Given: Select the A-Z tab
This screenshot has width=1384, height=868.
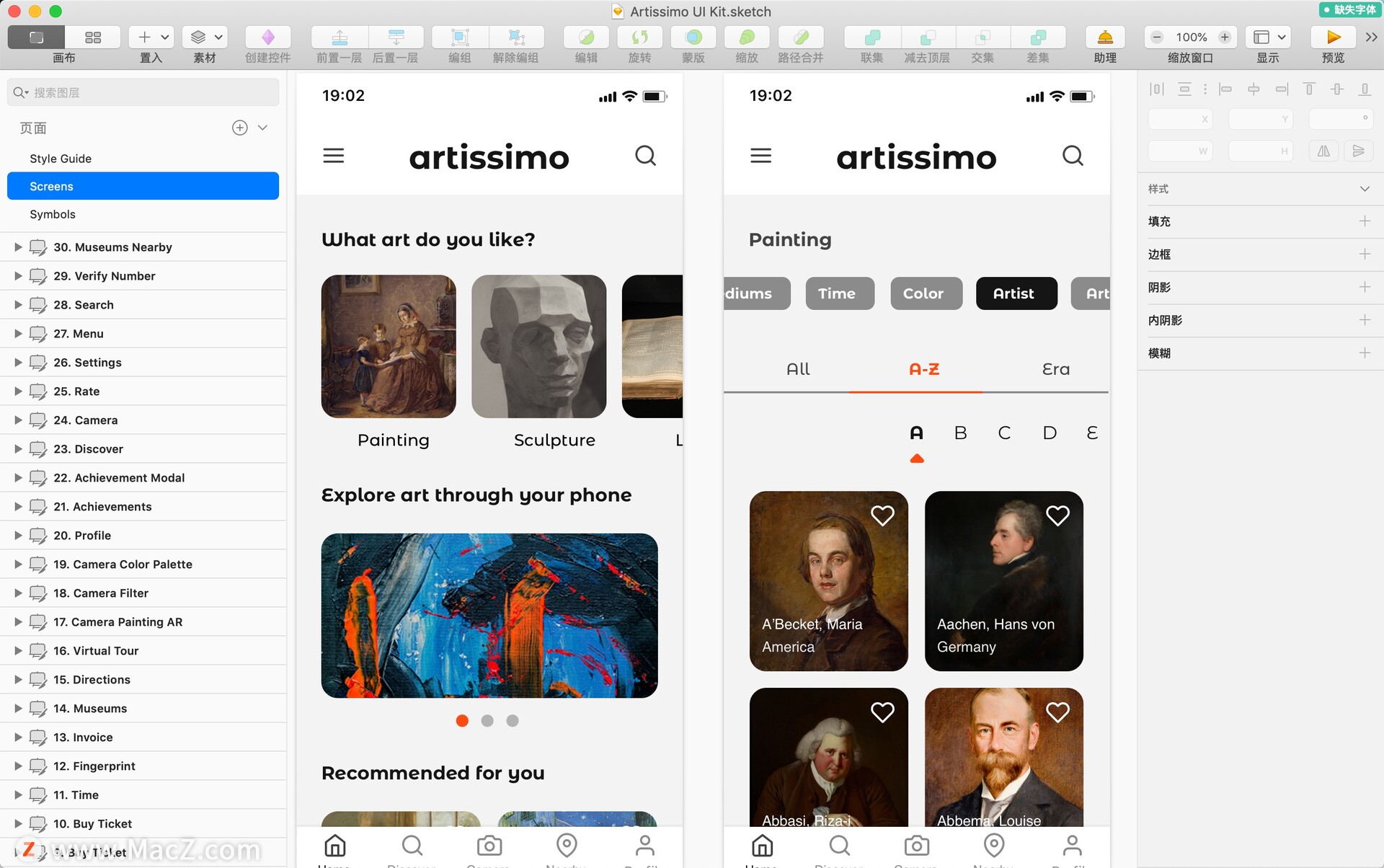Looking at the screenshot, I should [x=924, y=369].
